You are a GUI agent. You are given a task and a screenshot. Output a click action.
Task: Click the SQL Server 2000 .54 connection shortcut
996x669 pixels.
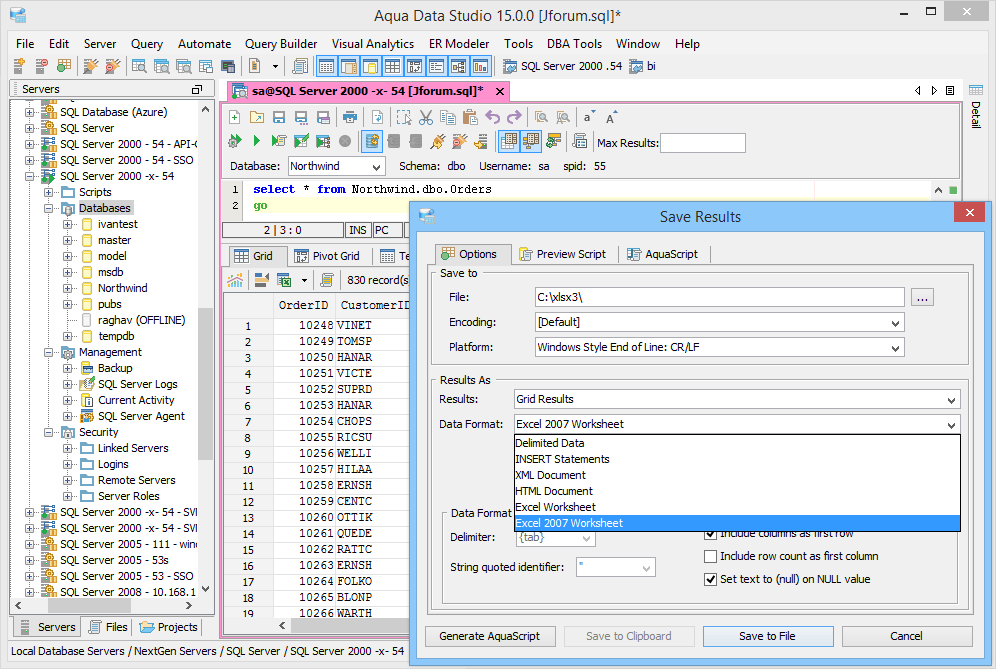[x=562, y=66]
